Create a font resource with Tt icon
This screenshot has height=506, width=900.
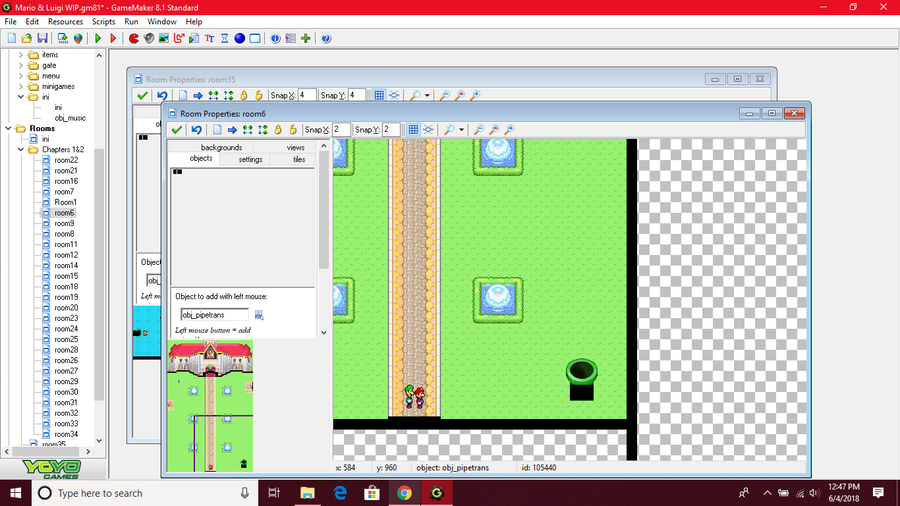pos(209,38)
